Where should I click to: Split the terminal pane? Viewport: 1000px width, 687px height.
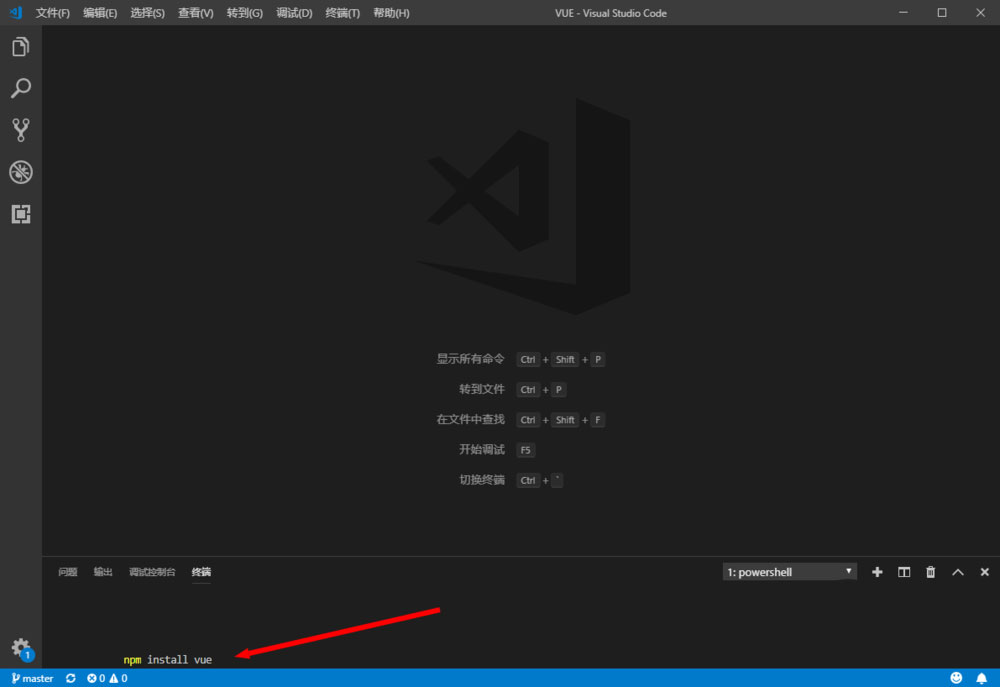(903, 571)
